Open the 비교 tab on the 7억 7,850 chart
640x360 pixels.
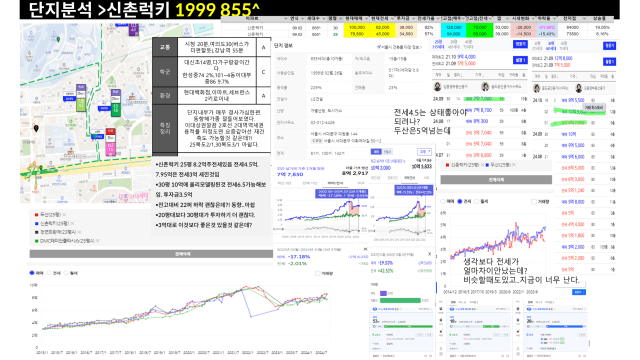point(361,184)
